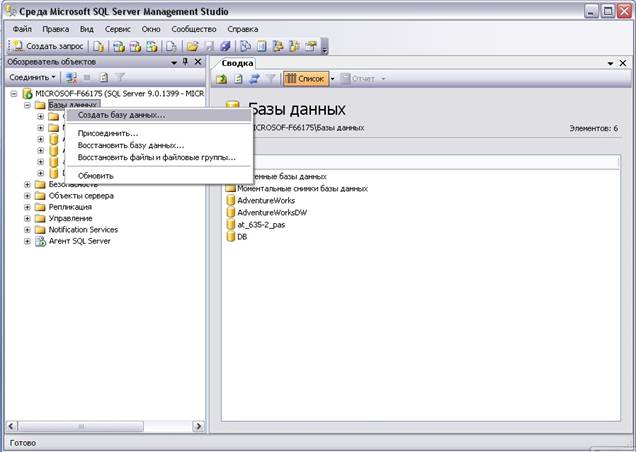Select the at_635-2_pas database in summary list
636x452 pixels.
(263, 224)
